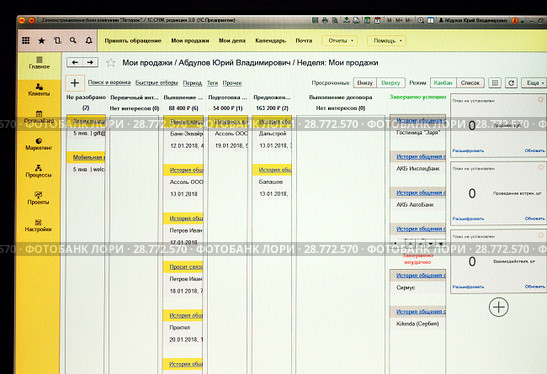Click the plus button to add interest
This screenshot has height=374, width=547.
75,83
